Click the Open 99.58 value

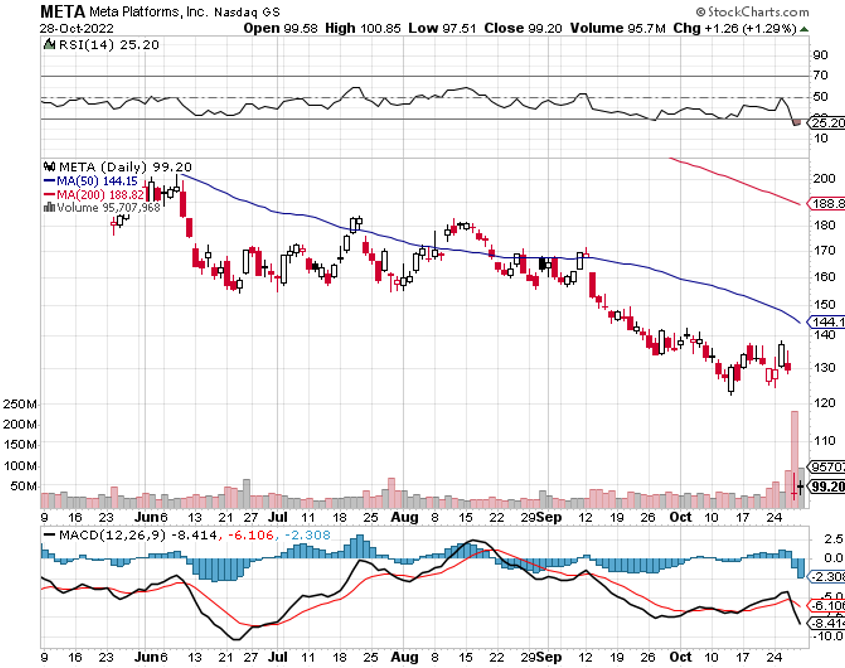coord(281,28)
